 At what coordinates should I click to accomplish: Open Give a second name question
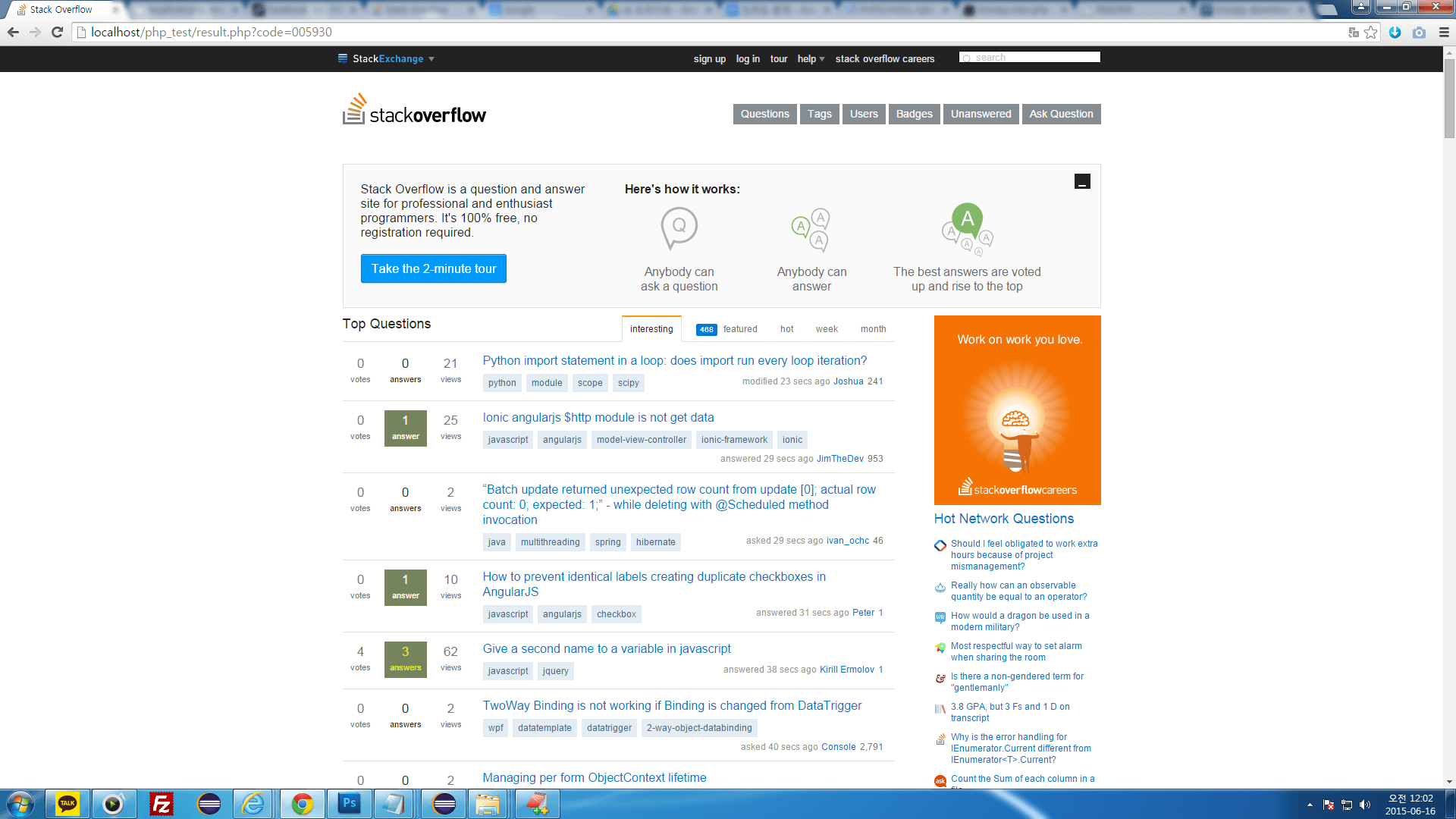(x=607, y=649)
